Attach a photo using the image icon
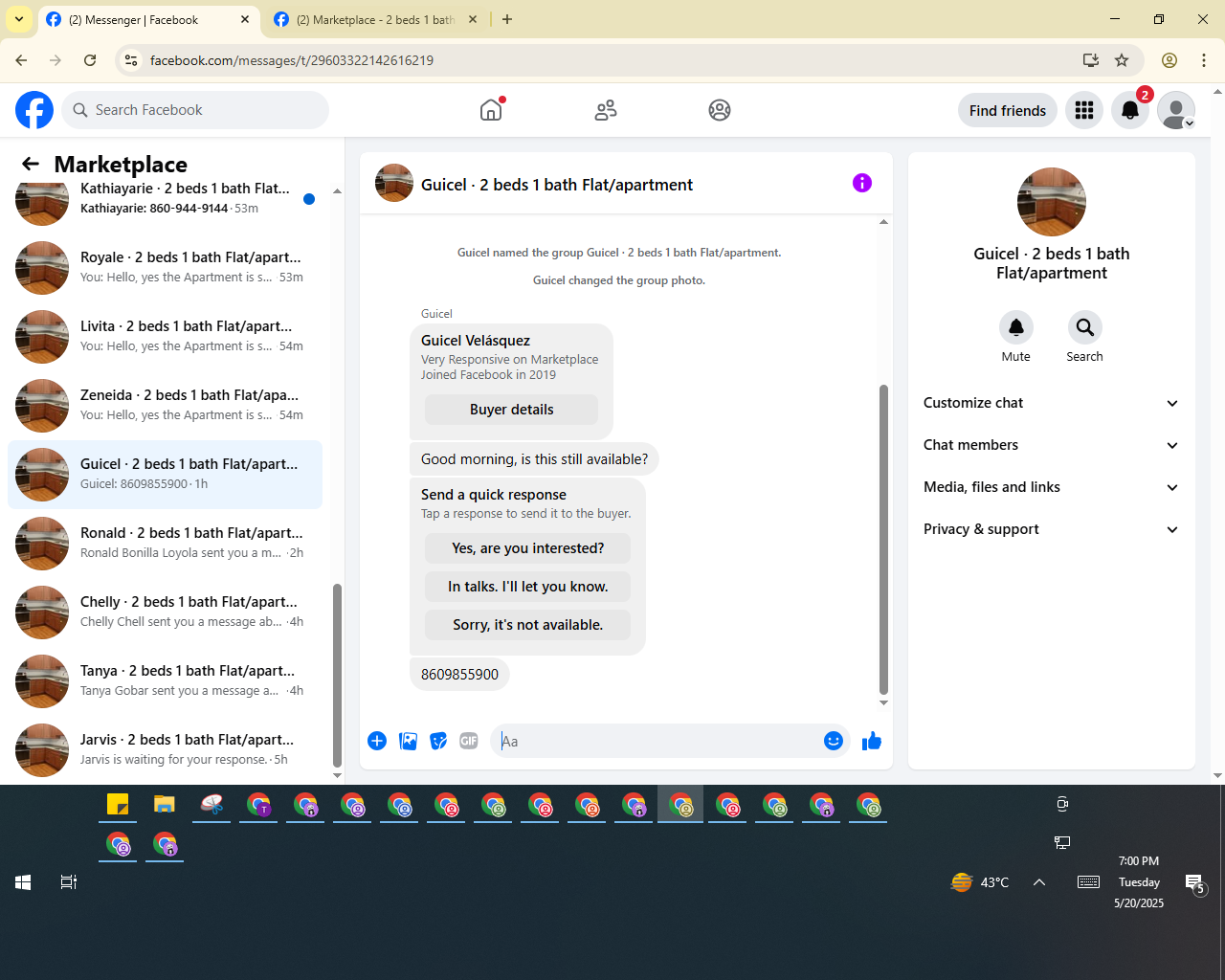 click(x=408, y=741)
